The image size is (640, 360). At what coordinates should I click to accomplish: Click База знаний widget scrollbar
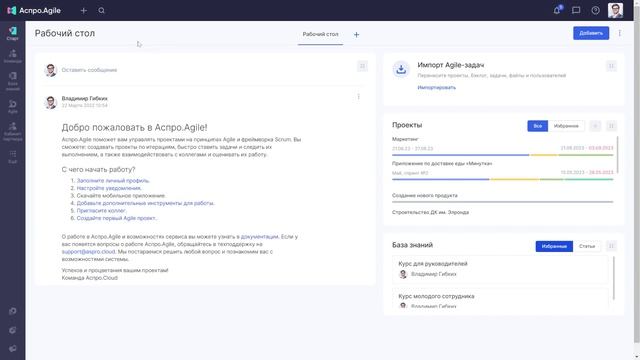coord(613,278)
